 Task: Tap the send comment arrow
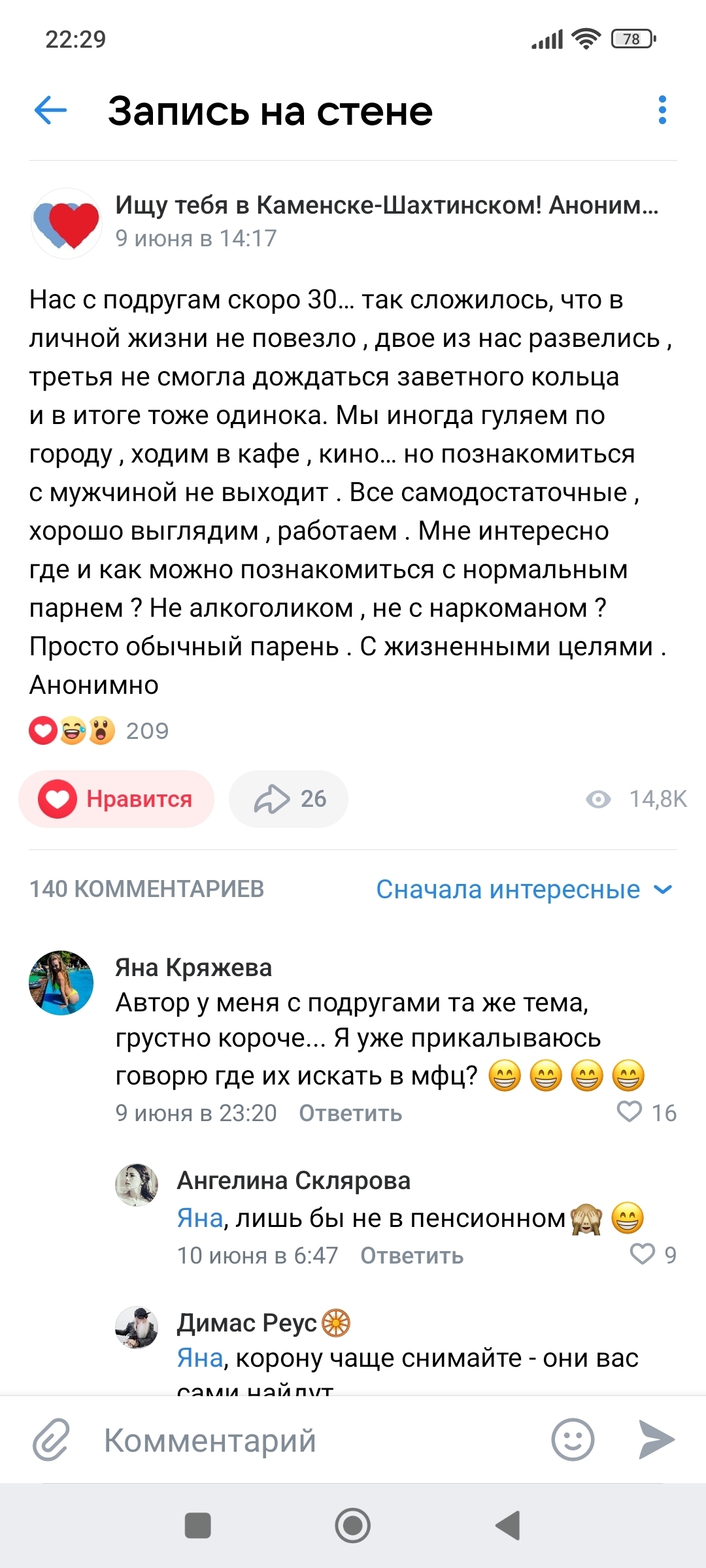(x=656, y=1439)
